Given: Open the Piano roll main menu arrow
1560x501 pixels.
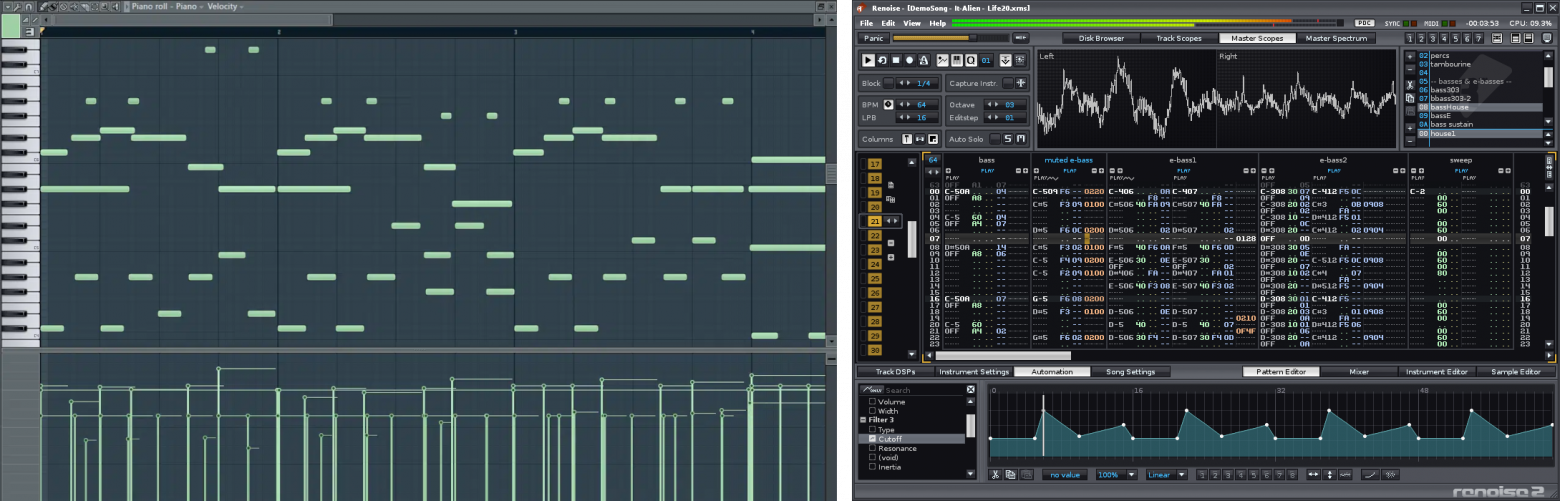Looking at the screenshot, I should pos(8,7).
